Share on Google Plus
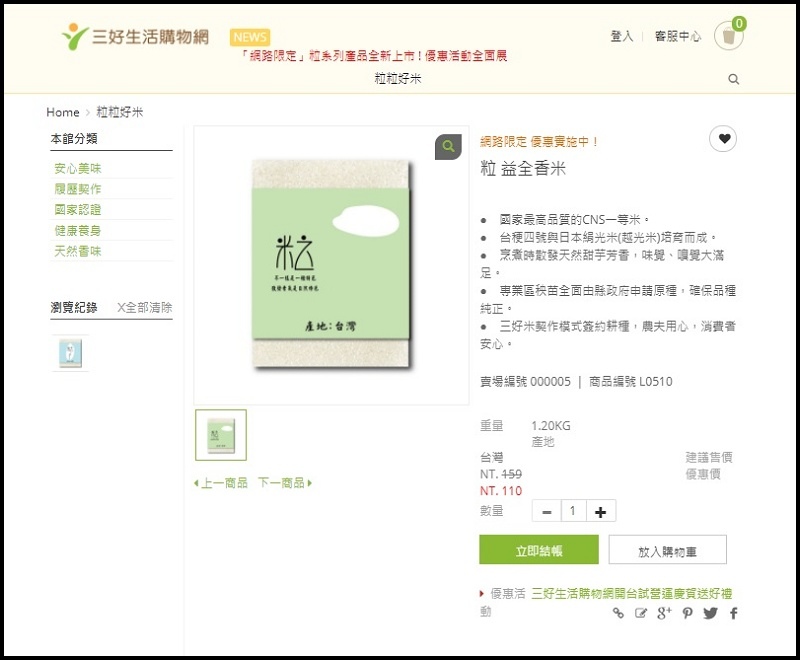 [x=664, y=613]
